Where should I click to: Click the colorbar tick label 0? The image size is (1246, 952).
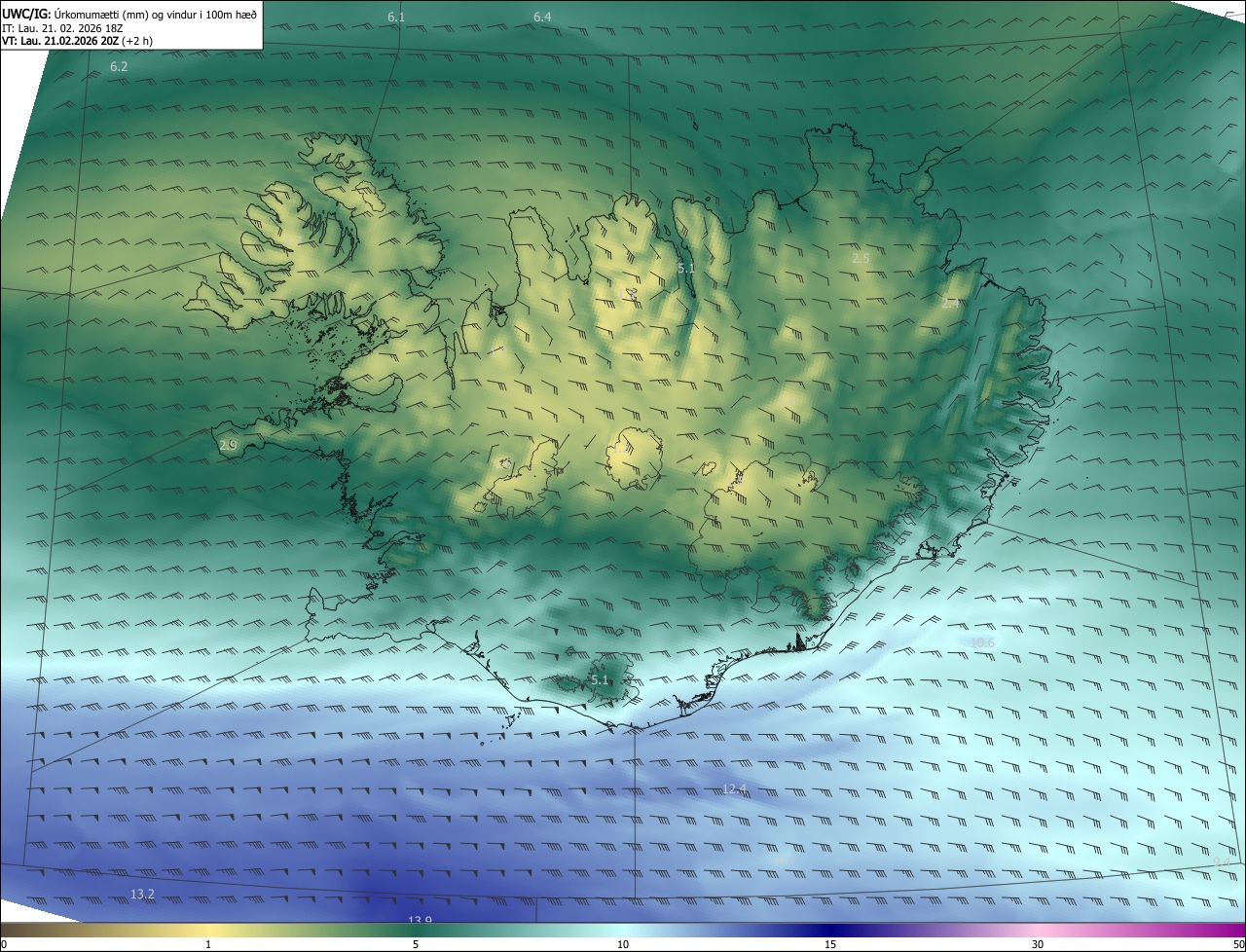pyautogui.click(x=4, y=944)
